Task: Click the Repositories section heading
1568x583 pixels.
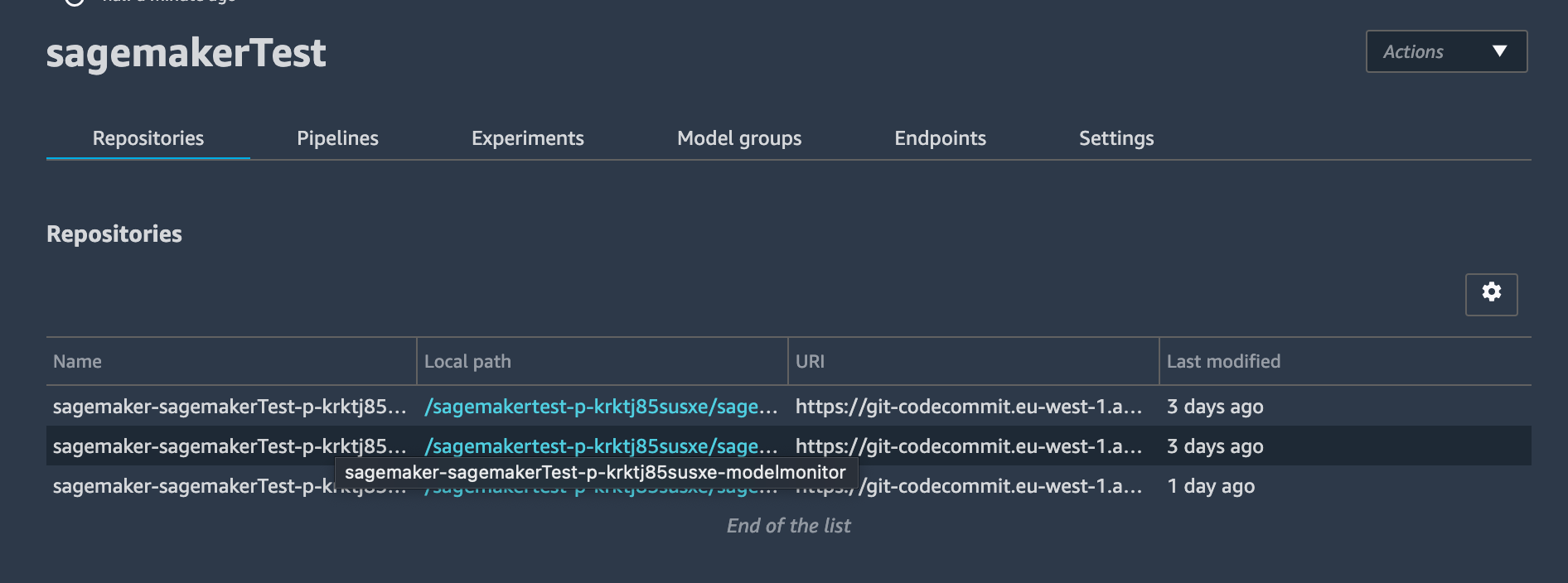Action: tap(114, 234)
